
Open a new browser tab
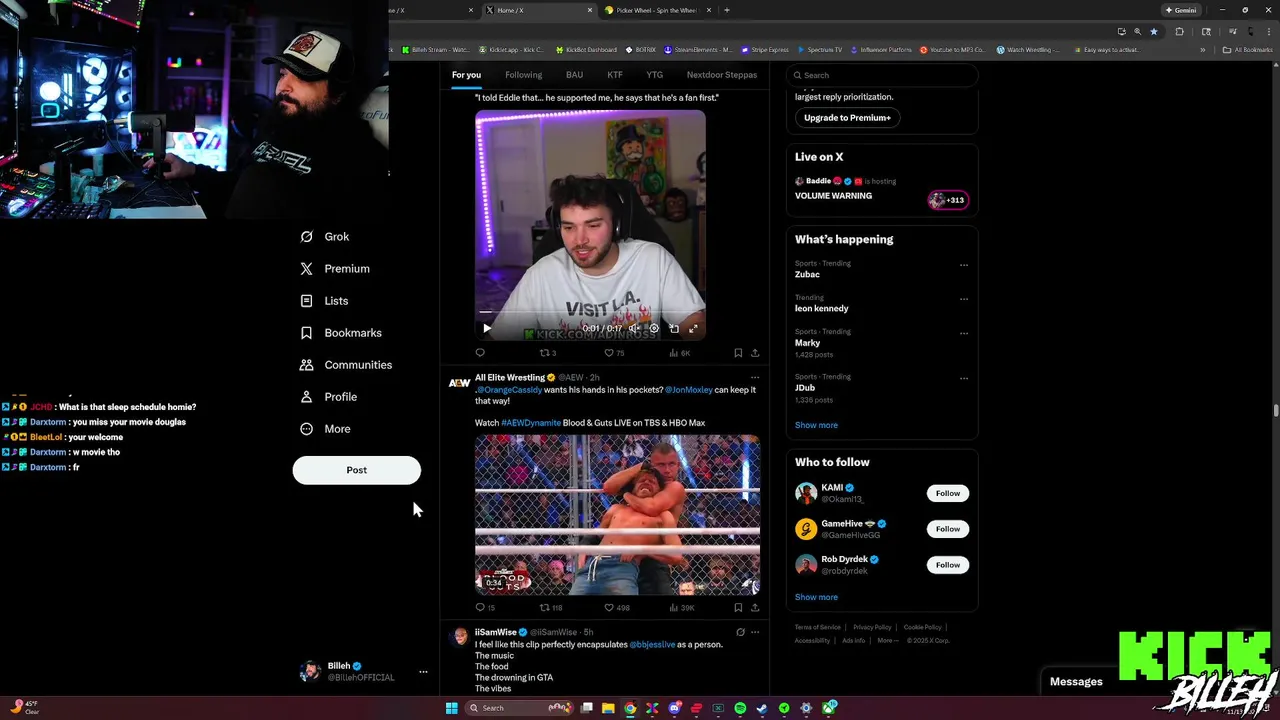[x=727, y=10]
